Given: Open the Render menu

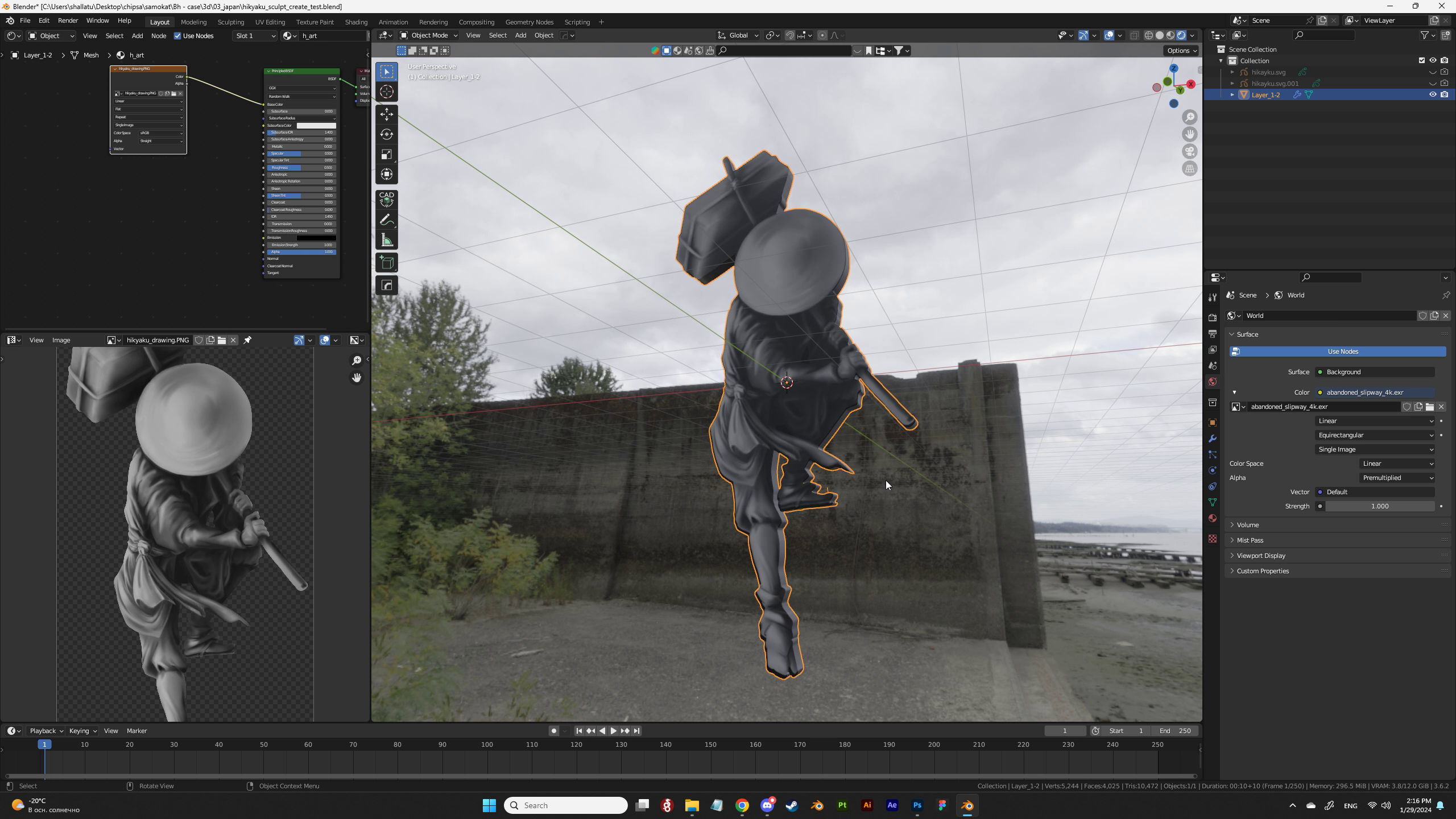Looking at the screenshot, I should pyautogui.click(x=68, y=20).
